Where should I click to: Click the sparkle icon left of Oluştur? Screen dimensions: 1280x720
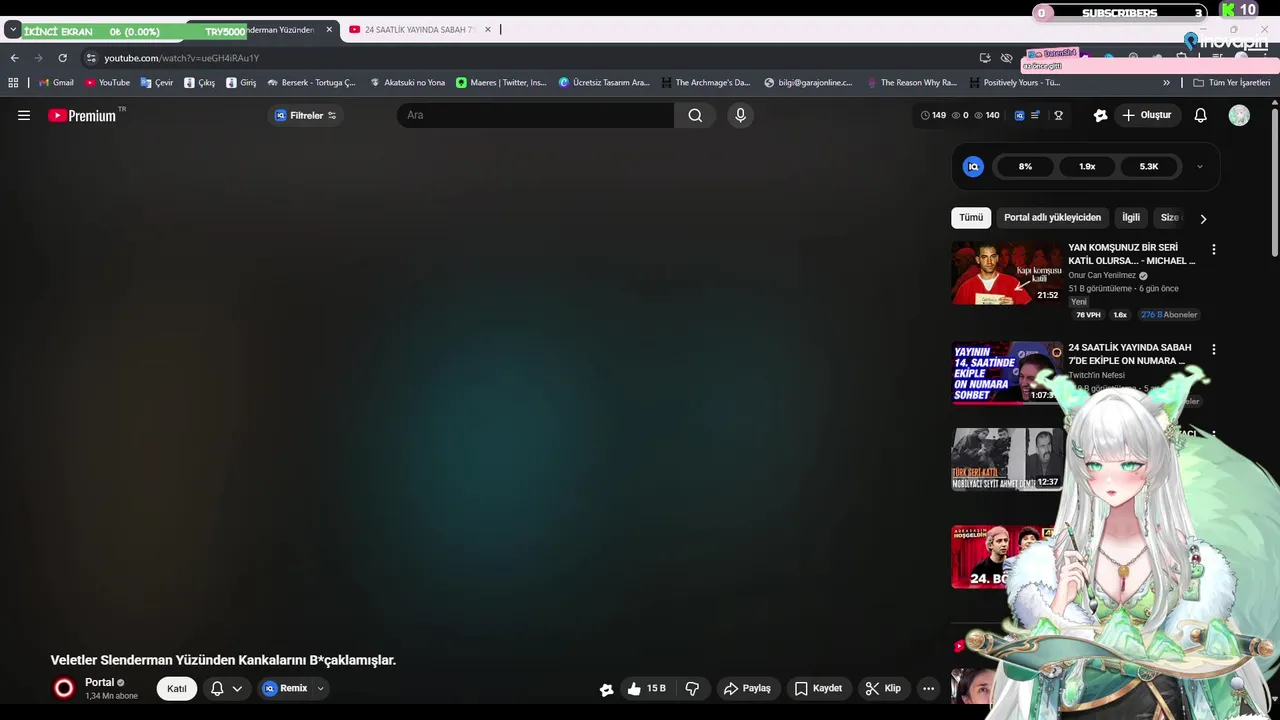1100,115
